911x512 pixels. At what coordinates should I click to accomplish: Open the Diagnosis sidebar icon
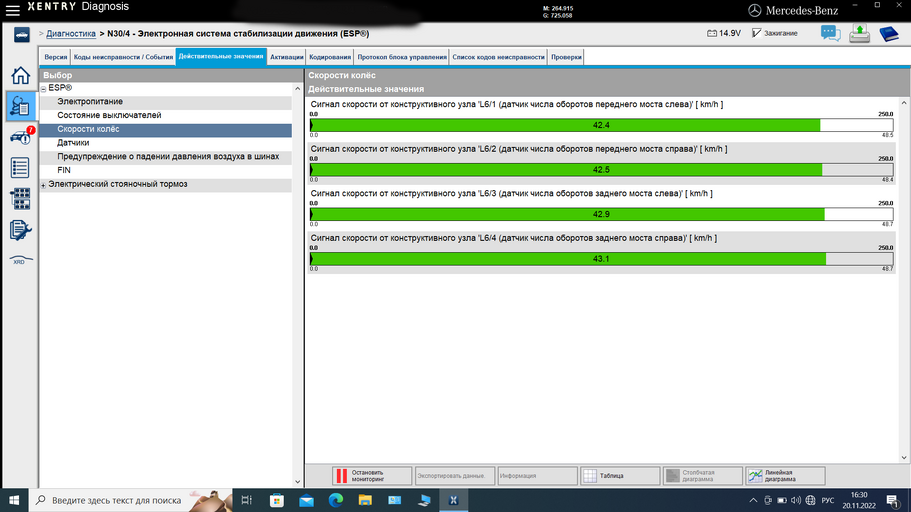(20, 106)
